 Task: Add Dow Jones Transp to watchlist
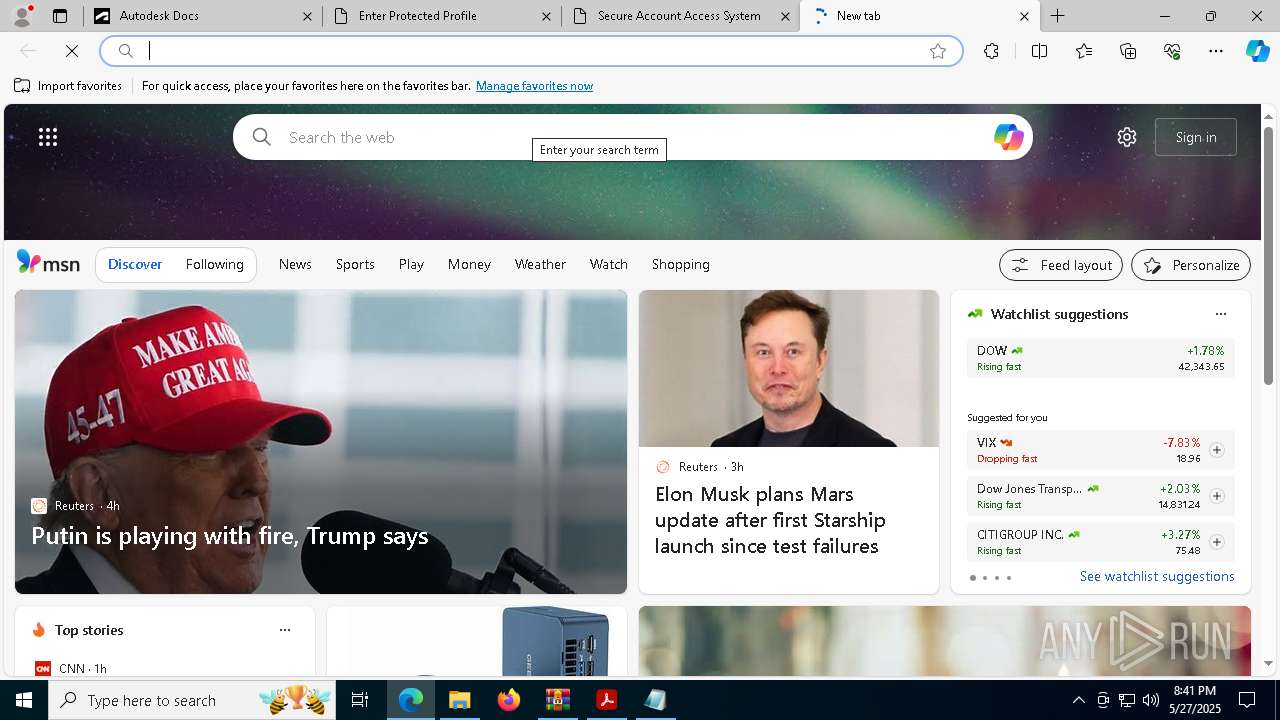1216,496
